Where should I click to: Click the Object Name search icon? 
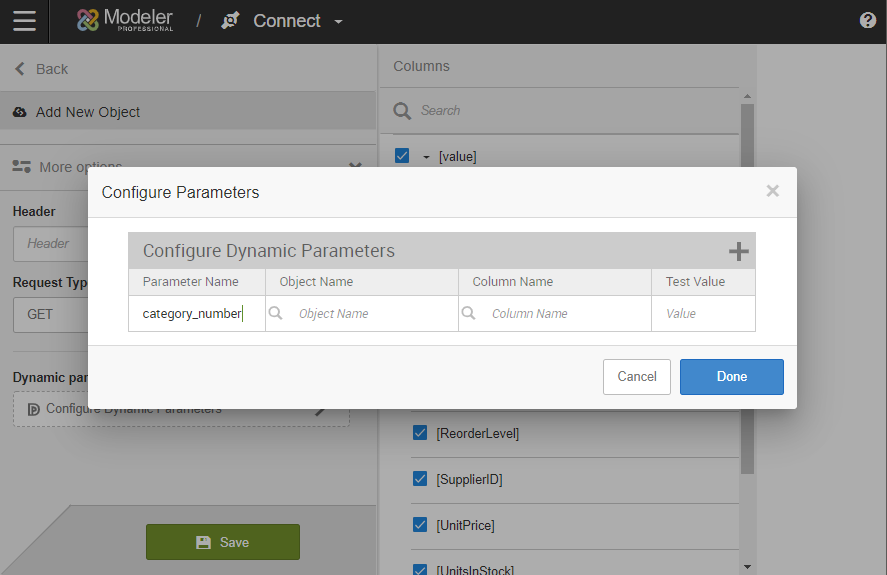coord(275,313)
